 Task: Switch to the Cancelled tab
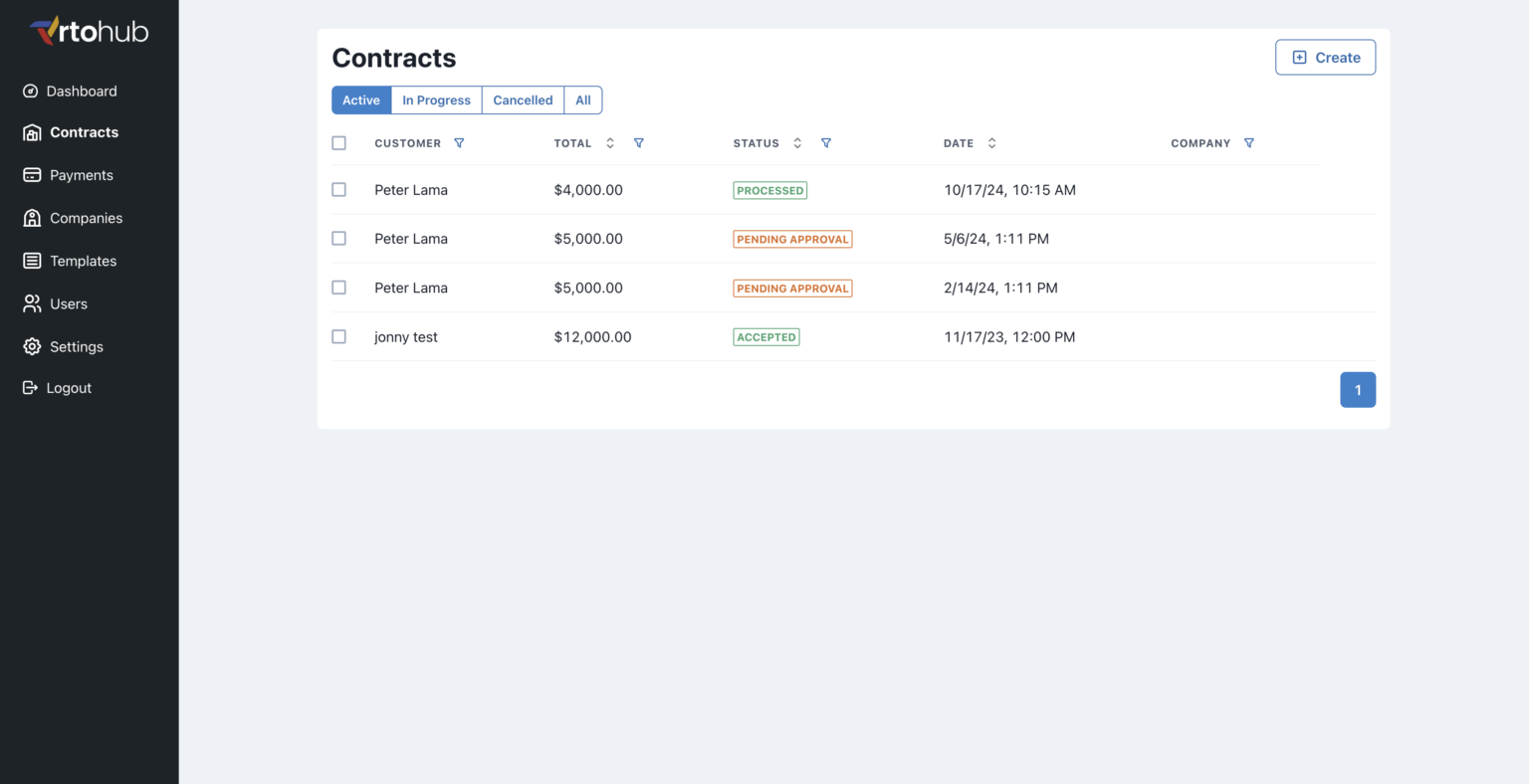tap(523, 100)
